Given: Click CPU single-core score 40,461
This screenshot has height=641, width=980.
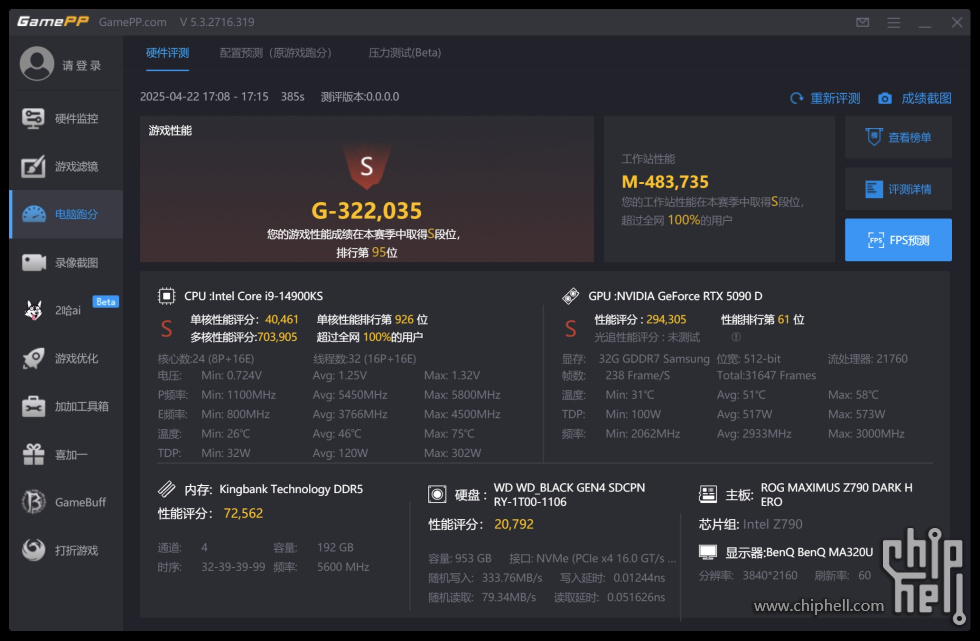Looking at the screenshot, I should tap(282, 319).
